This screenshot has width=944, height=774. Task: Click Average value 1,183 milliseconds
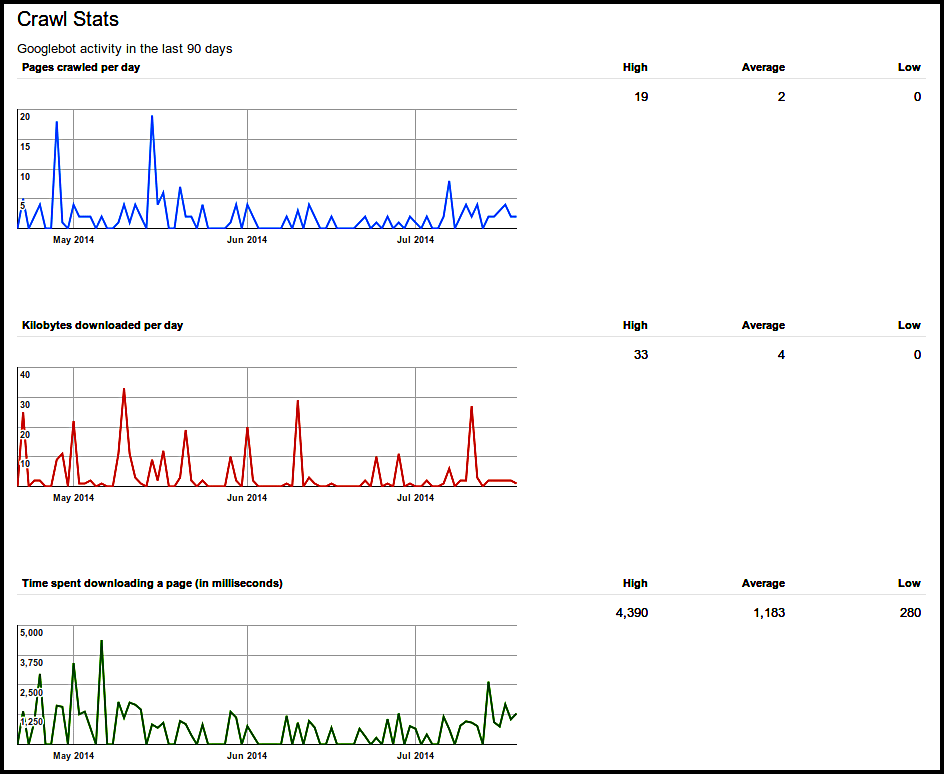pos(769,613)
